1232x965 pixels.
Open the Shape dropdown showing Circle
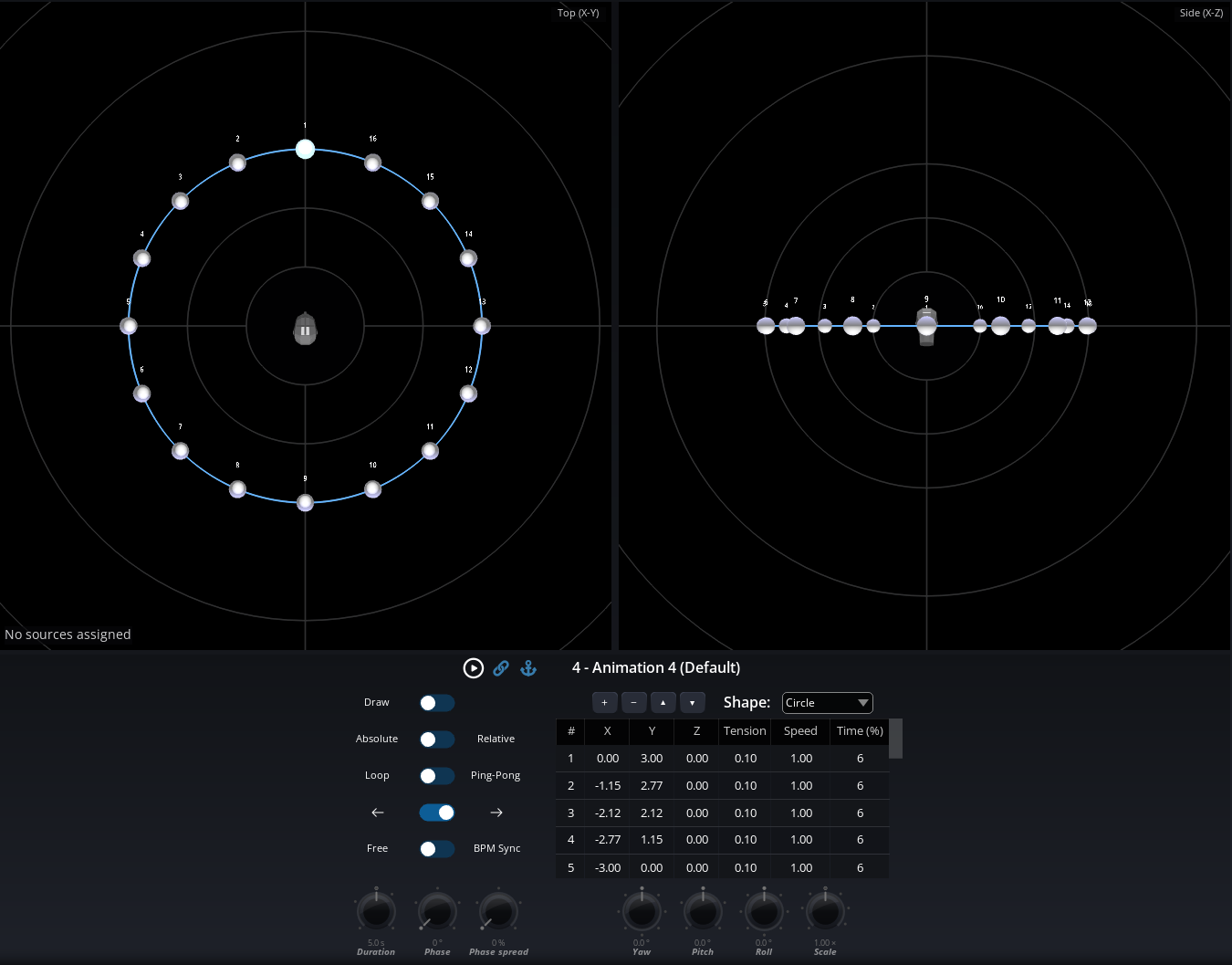[827, 703]
